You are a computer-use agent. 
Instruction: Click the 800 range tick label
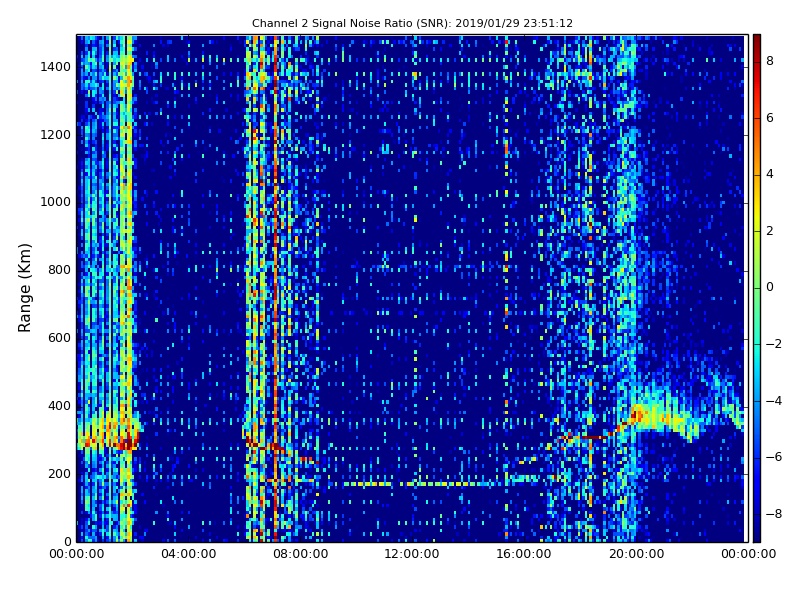point(60,270)
